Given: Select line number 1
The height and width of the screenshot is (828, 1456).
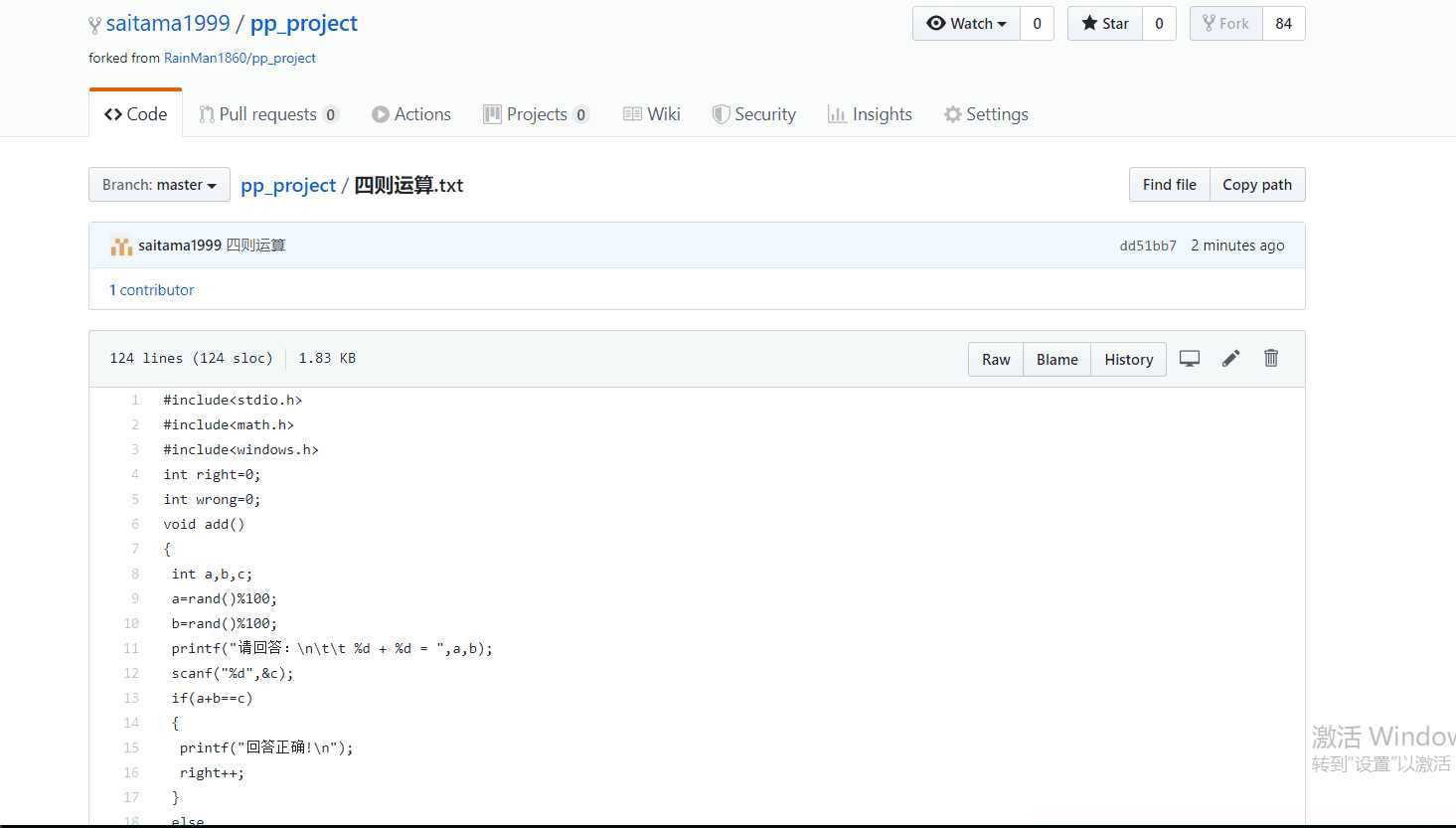Looking at the screenshot, I should pos(134,400).
